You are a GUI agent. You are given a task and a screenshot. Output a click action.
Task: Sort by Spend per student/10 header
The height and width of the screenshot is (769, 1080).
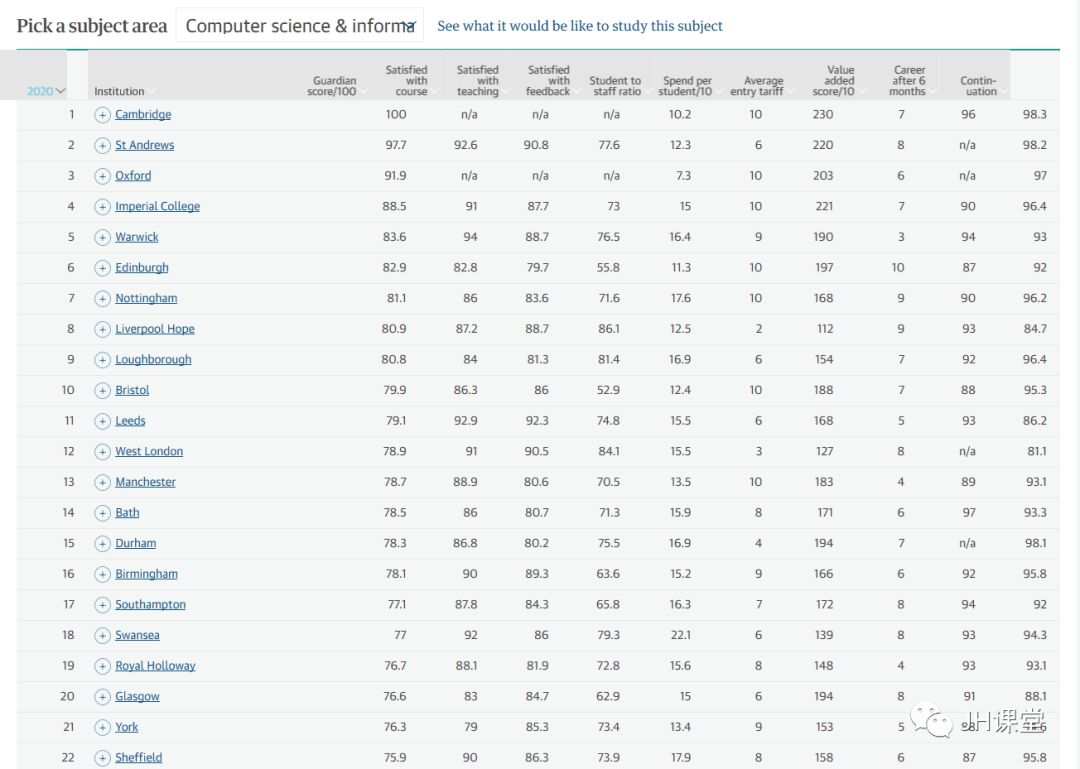tap(687, 86)
